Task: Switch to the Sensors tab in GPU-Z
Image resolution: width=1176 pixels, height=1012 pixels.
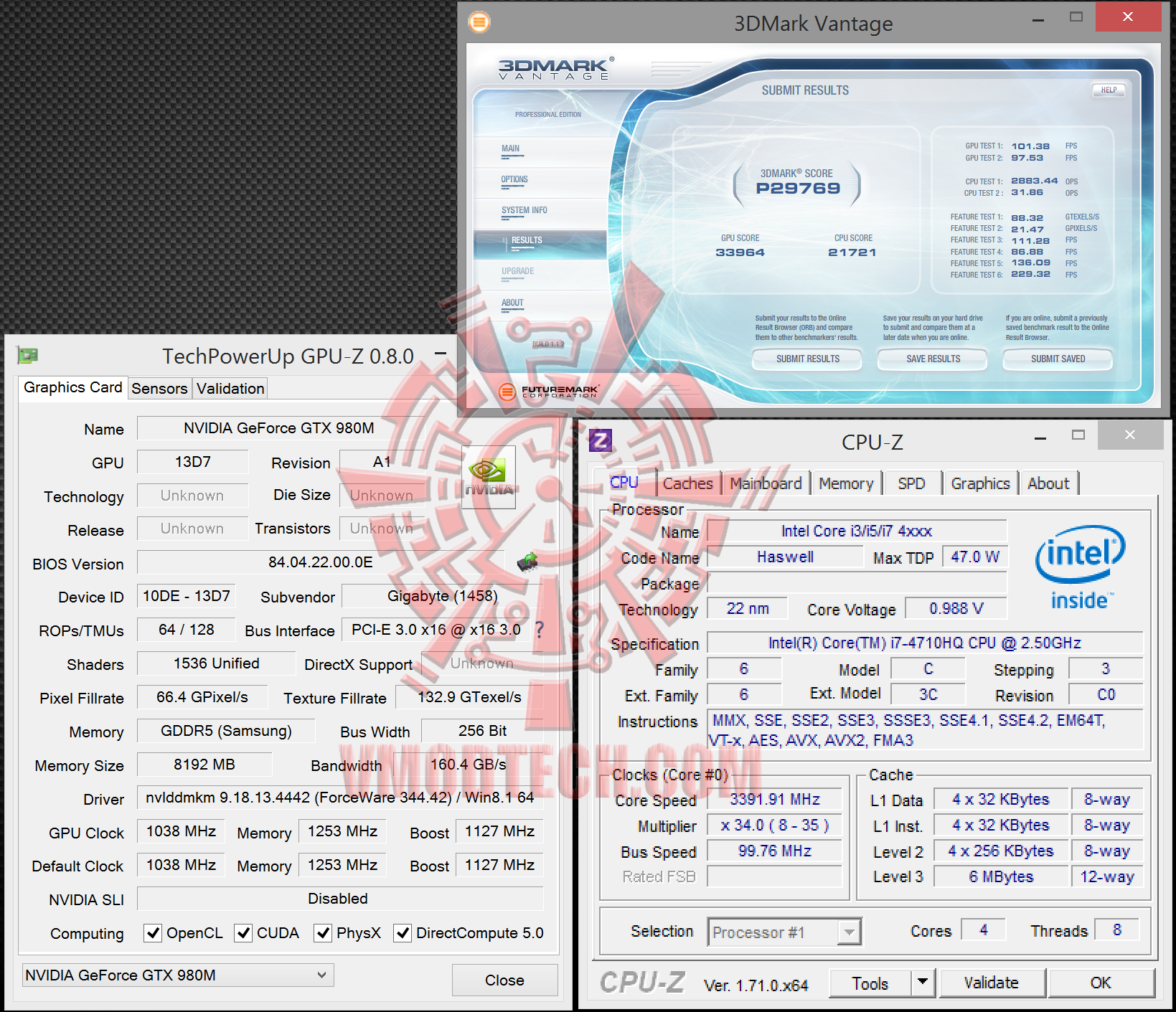Action: 159,388
